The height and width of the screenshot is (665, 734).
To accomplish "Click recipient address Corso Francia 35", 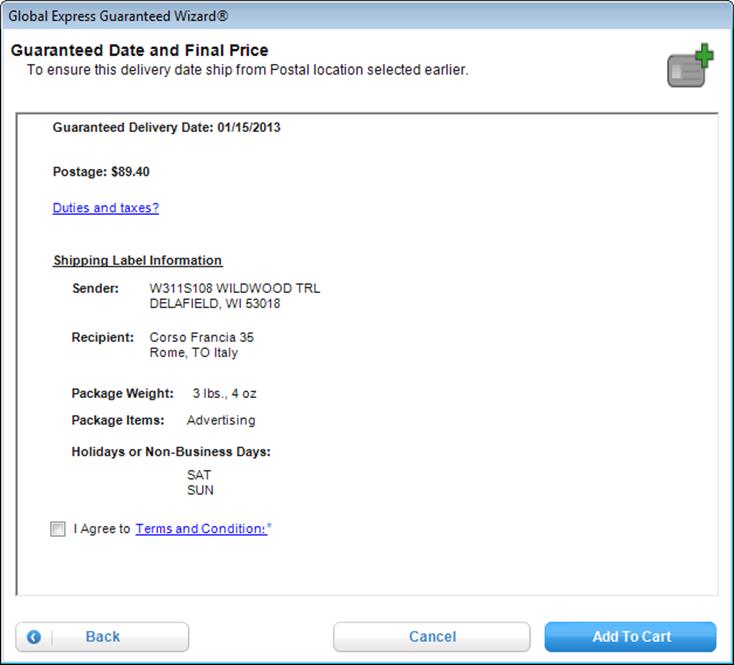I will tap(202, 337).
